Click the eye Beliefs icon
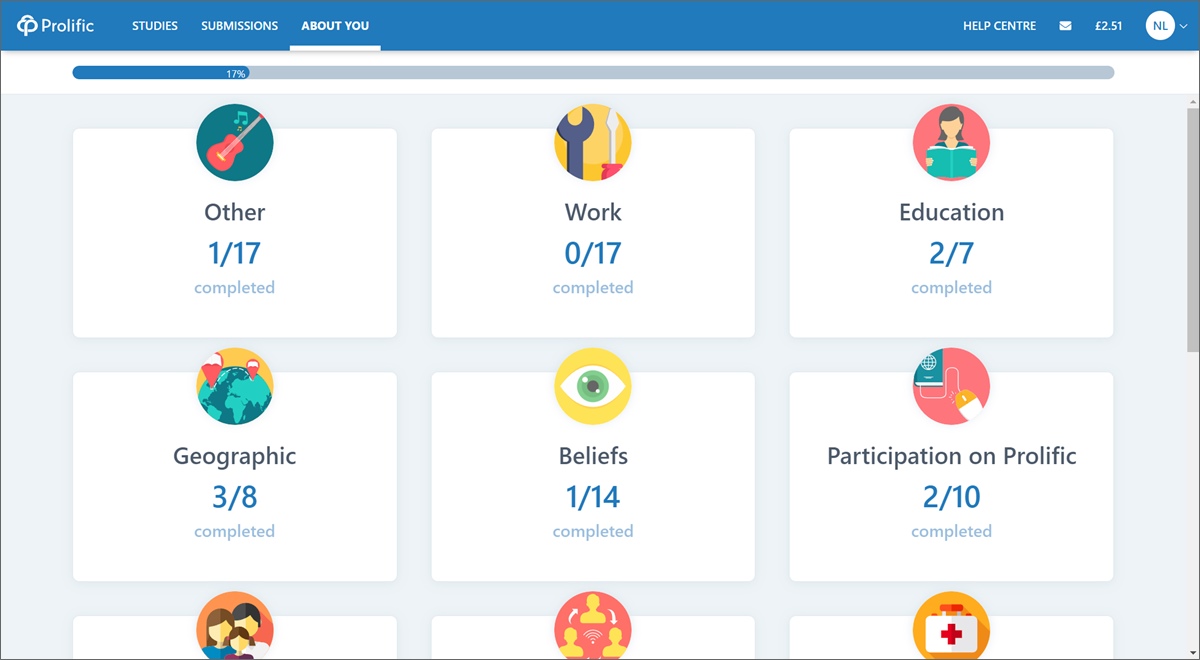1200x660 pixels. point(593,386)
